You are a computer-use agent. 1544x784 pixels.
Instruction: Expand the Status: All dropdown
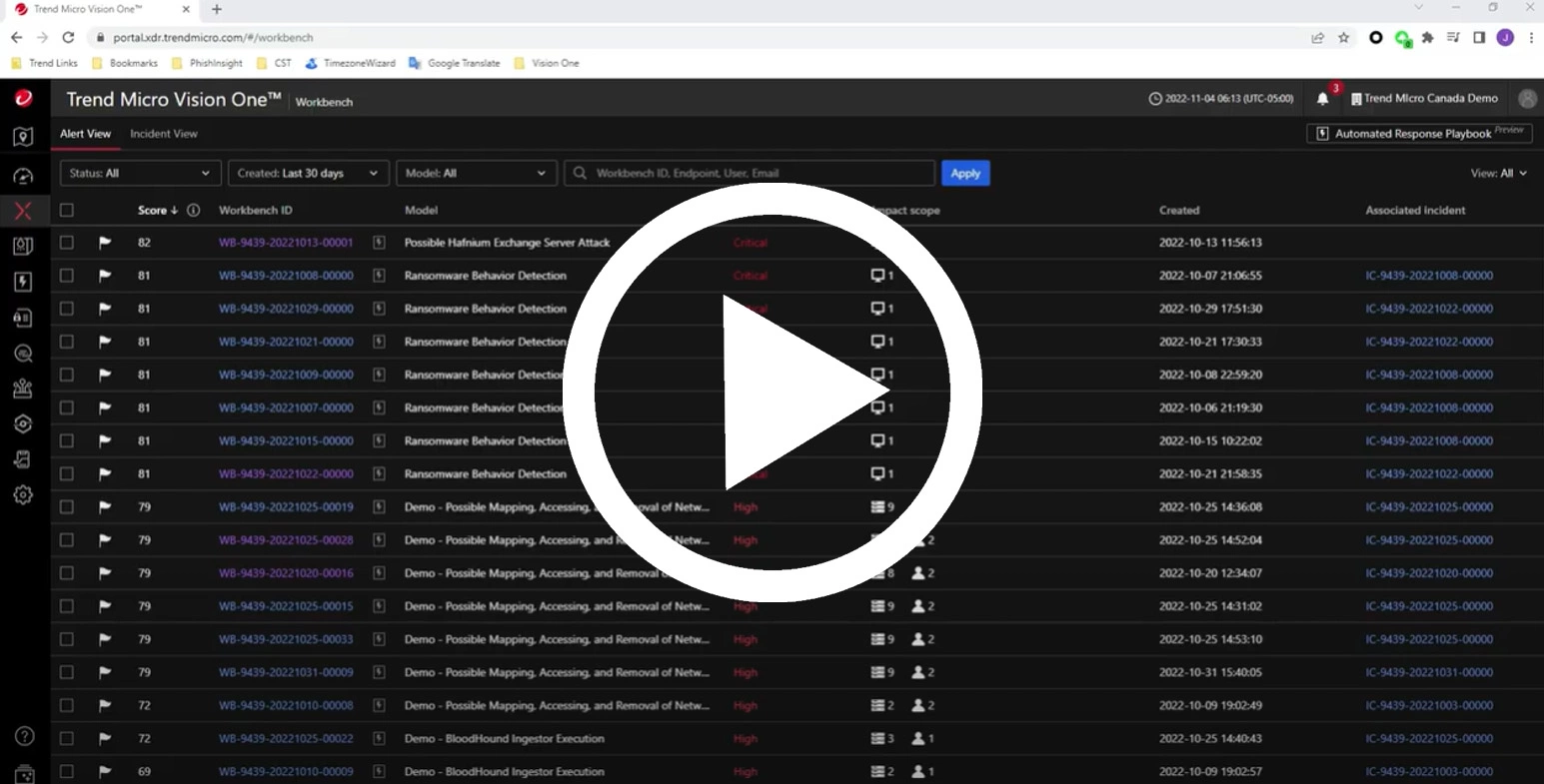click(x=140, y=174)
